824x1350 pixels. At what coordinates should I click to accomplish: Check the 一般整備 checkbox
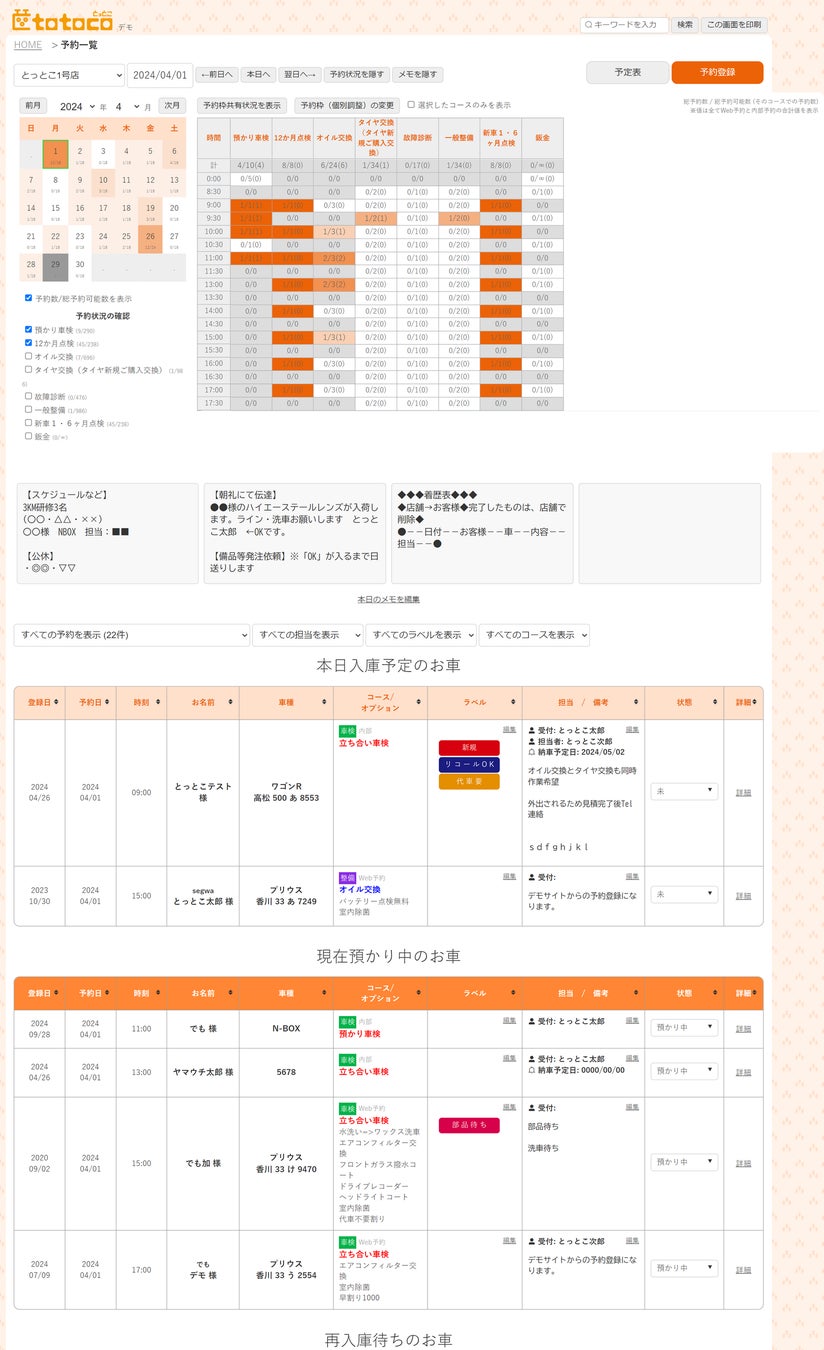point(28,409)
